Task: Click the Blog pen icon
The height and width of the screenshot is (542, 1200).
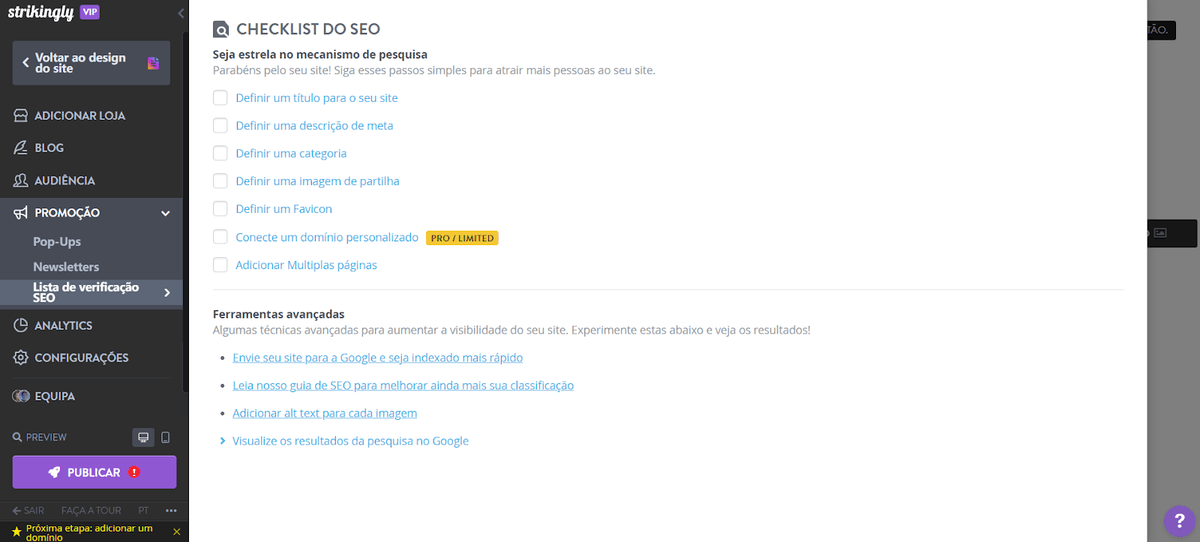Action: 20,147
